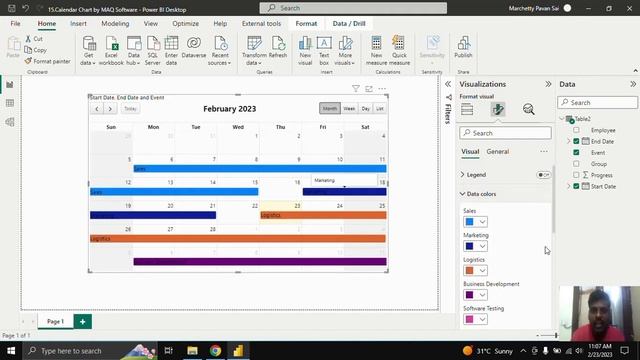Click SQL Server icon

[153, 51]
